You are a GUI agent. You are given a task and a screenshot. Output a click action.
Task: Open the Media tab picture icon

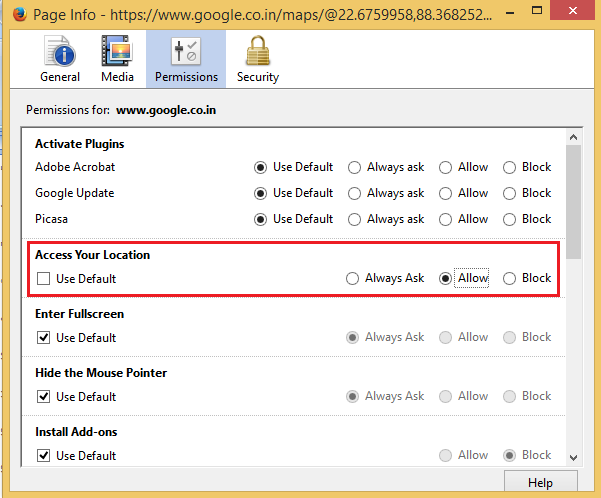pos(117,51)
